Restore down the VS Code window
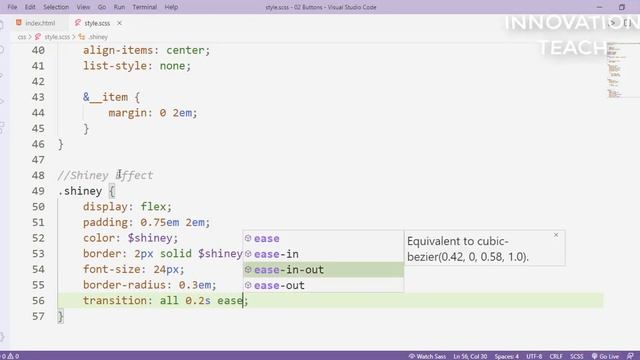640x360 pixels. coord(622,7)
